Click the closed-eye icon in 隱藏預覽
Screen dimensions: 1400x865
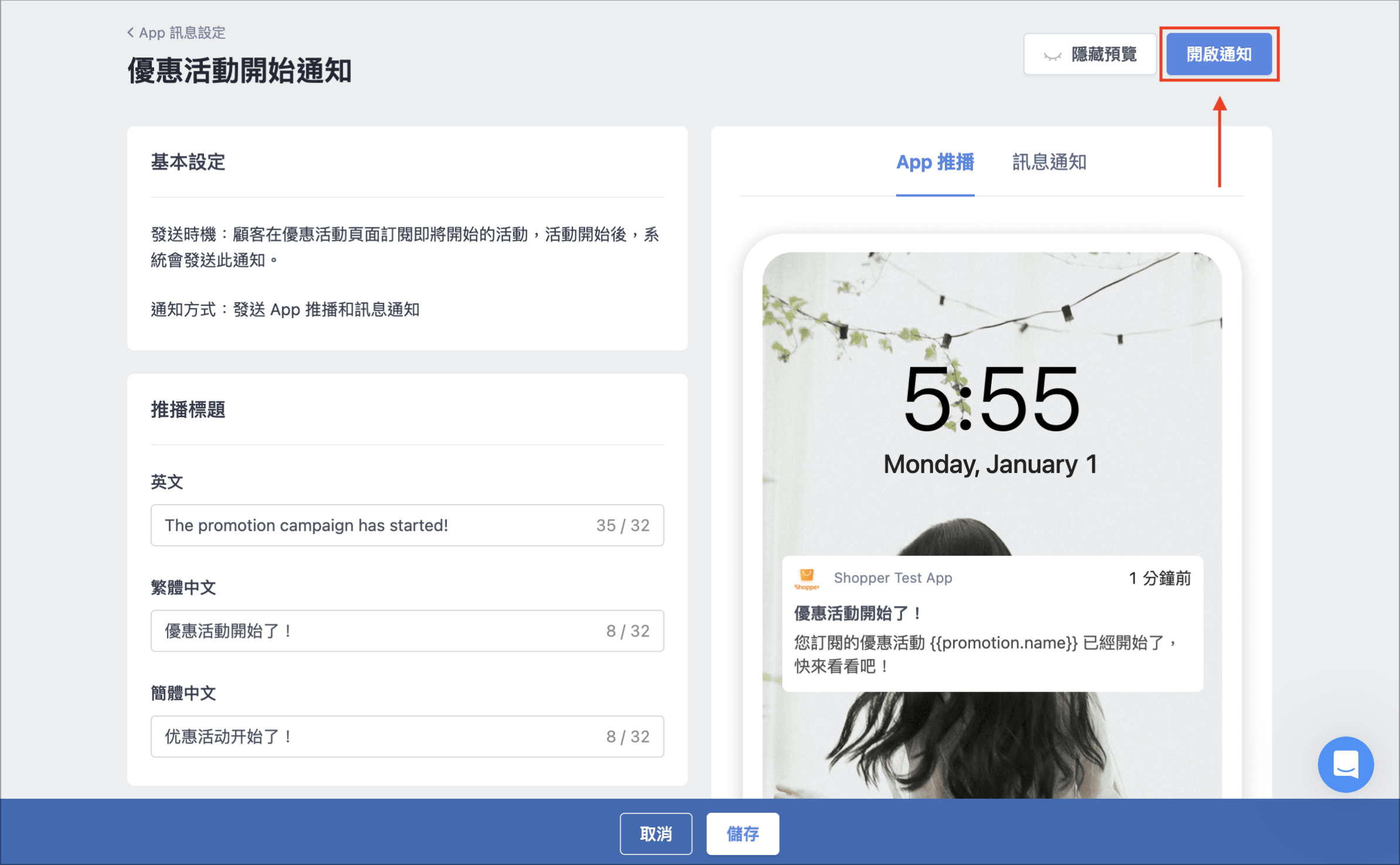[1052, 56]
